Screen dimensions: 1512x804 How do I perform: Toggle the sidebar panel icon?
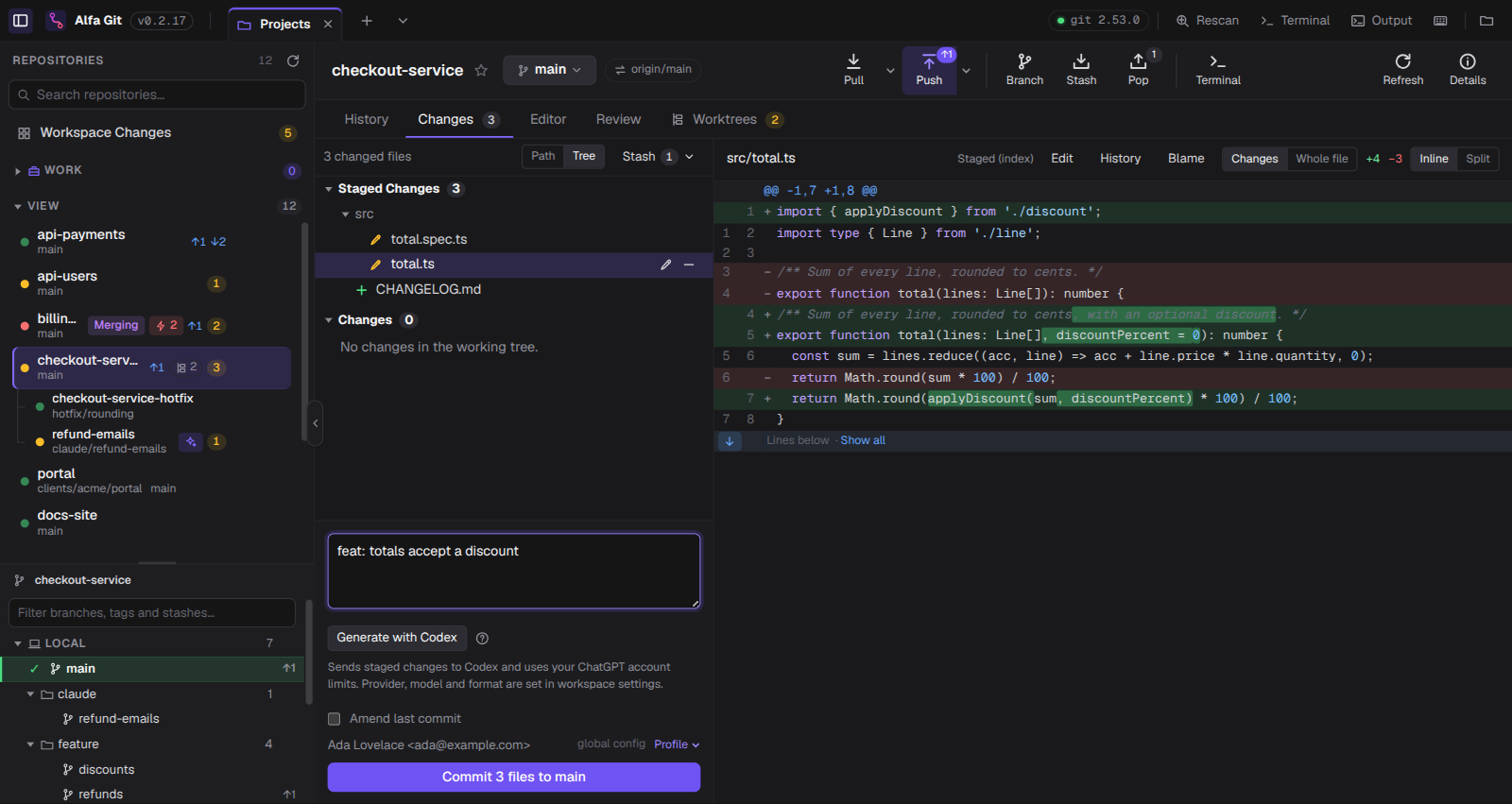20,20
